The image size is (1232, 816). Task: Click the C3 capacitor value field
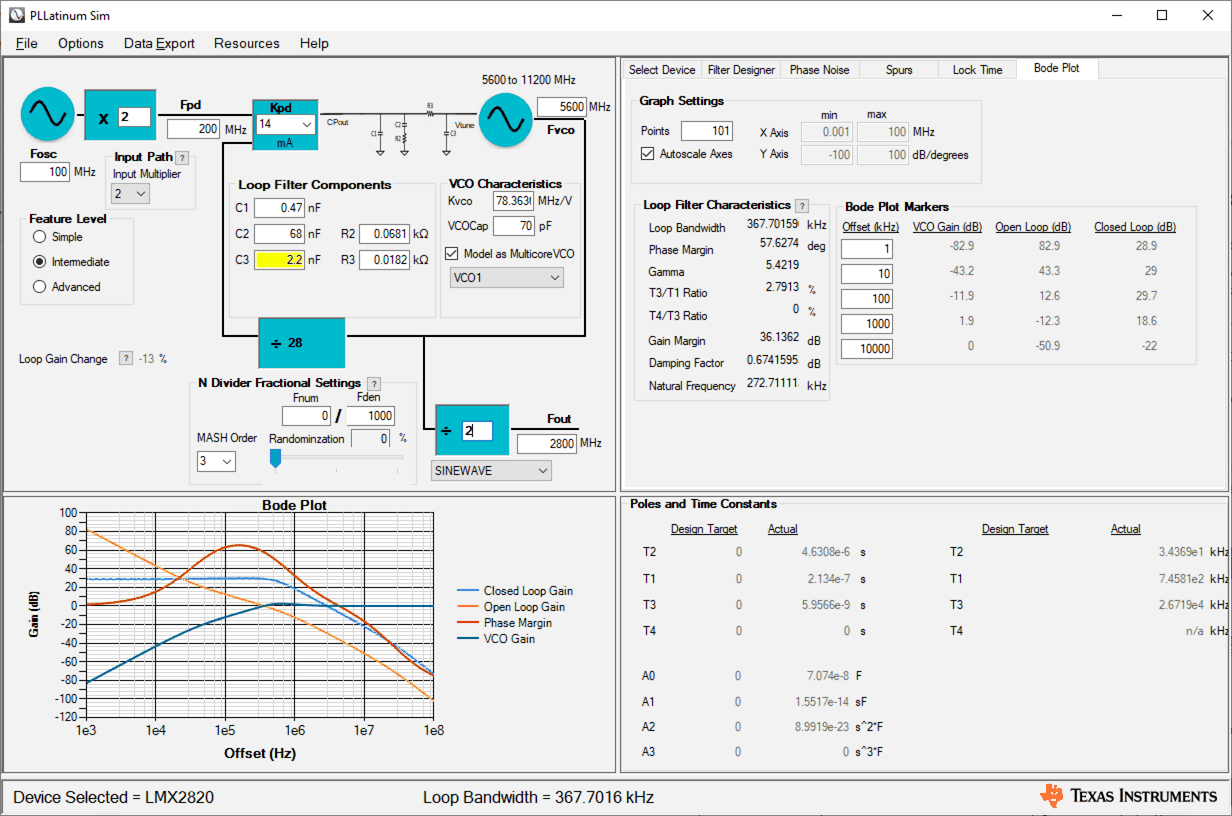pyautogui.click(x=278, y=260)
